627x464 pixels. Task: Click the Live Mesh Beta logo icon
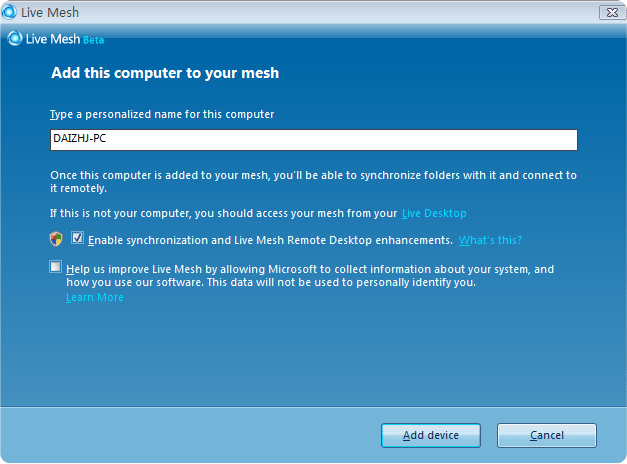coord(15,38)
